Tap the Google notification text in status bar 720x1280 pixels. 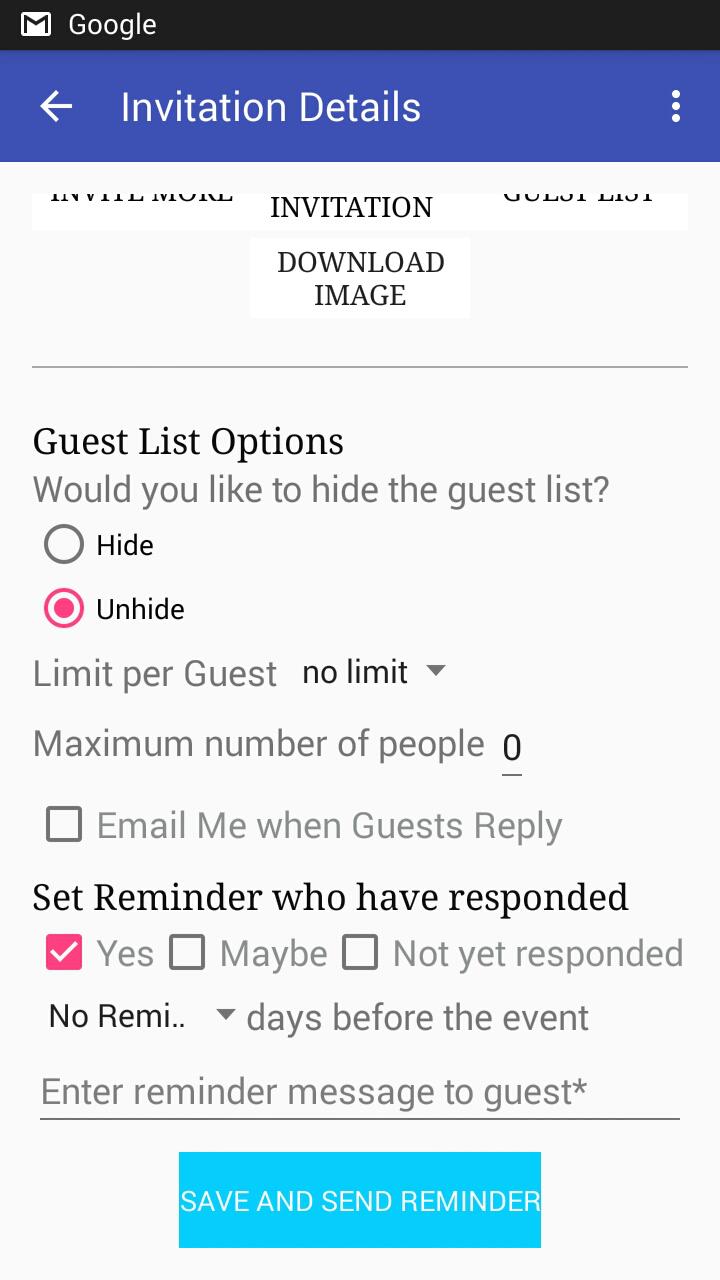112,25
